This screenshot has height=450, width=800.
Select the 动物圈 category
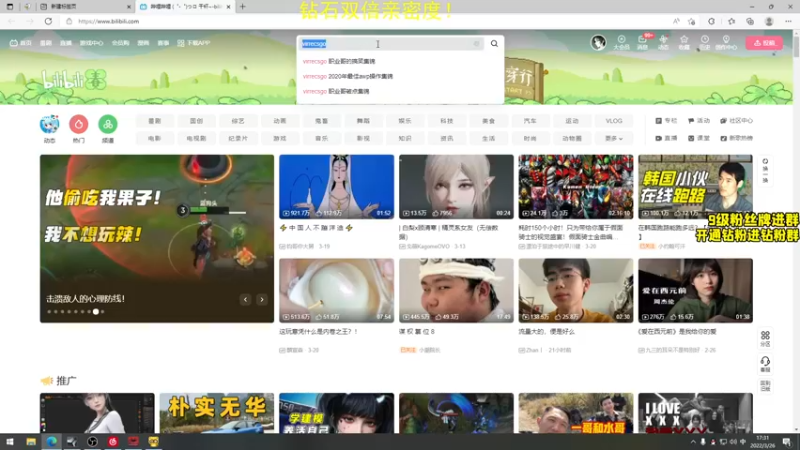[x=572, y=138]
